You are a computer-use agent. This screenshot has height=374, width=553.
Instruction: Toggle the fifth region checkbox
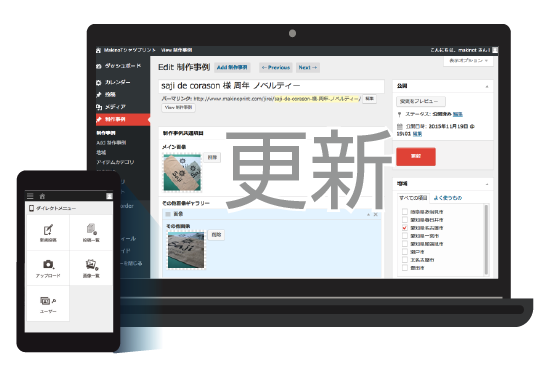click(x=405, y=244)
